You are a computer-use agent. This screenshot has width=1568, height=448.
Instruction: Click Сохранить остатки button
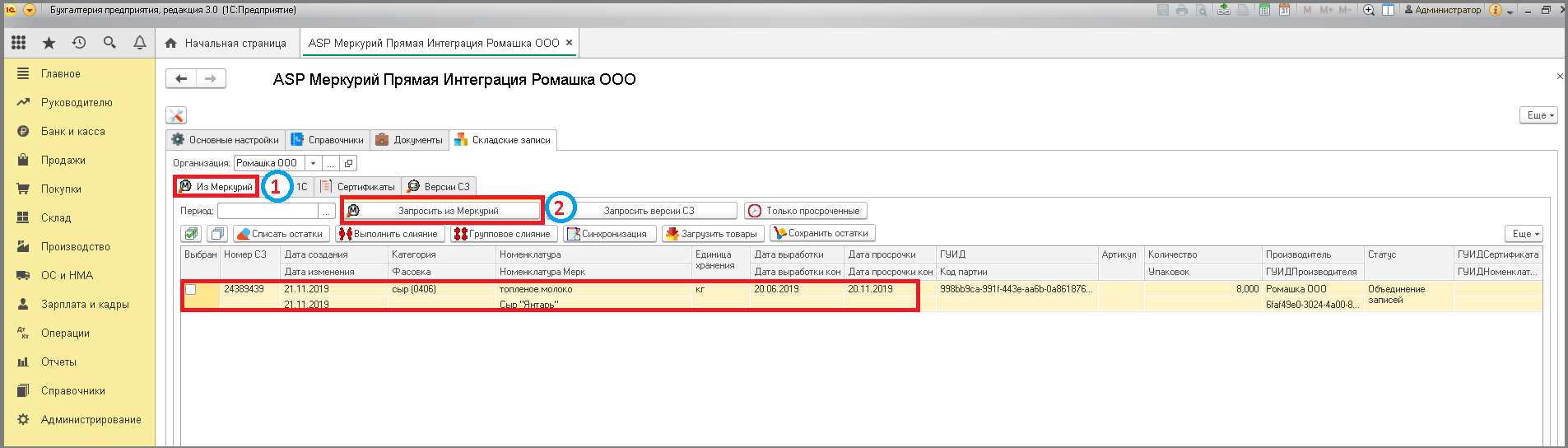(822, 234)
